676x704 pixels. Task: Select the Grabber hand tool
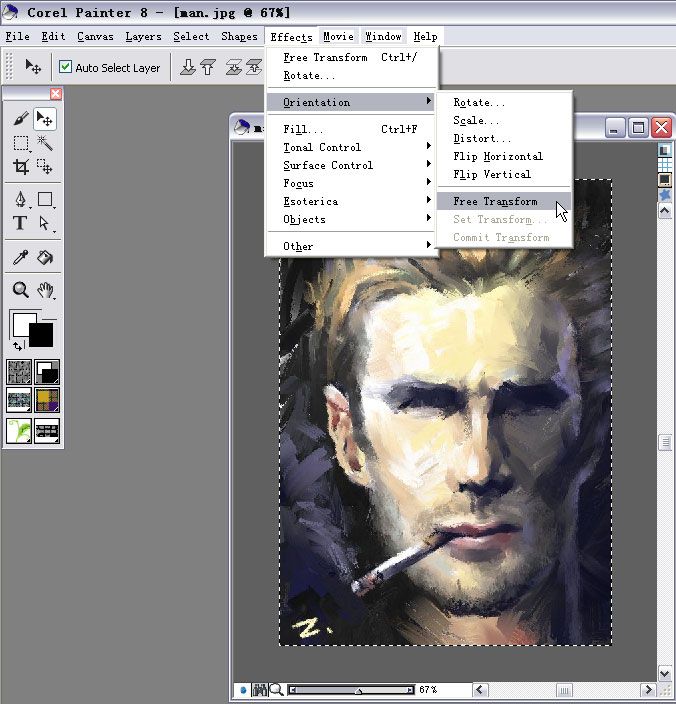(x=45, y=290)
